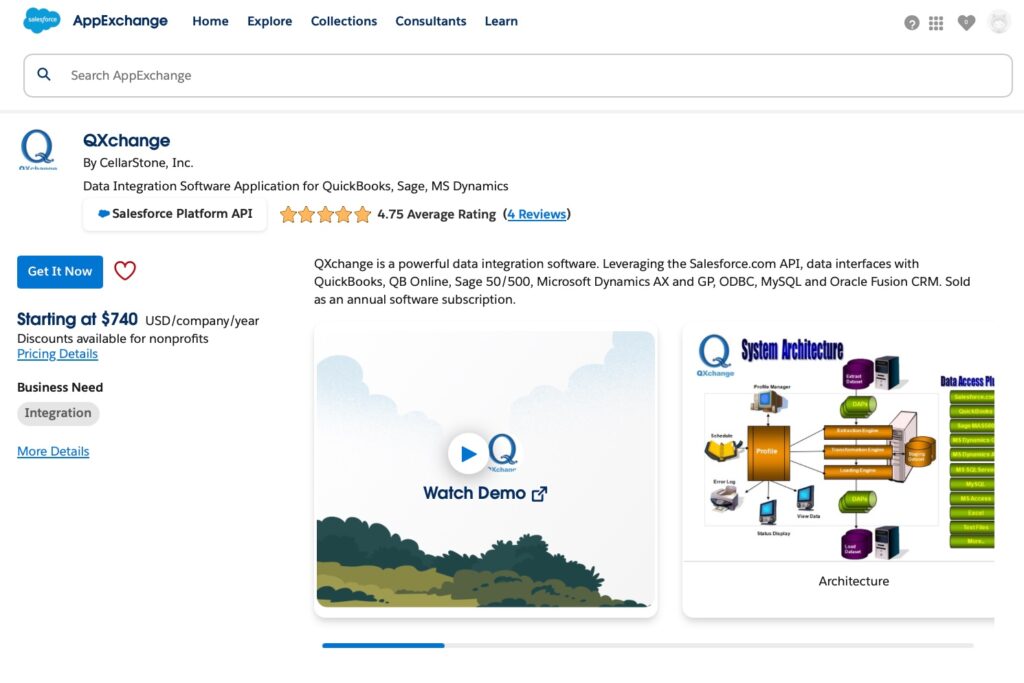
Task: Open the help question mark icon
Action: click(912, 23)
